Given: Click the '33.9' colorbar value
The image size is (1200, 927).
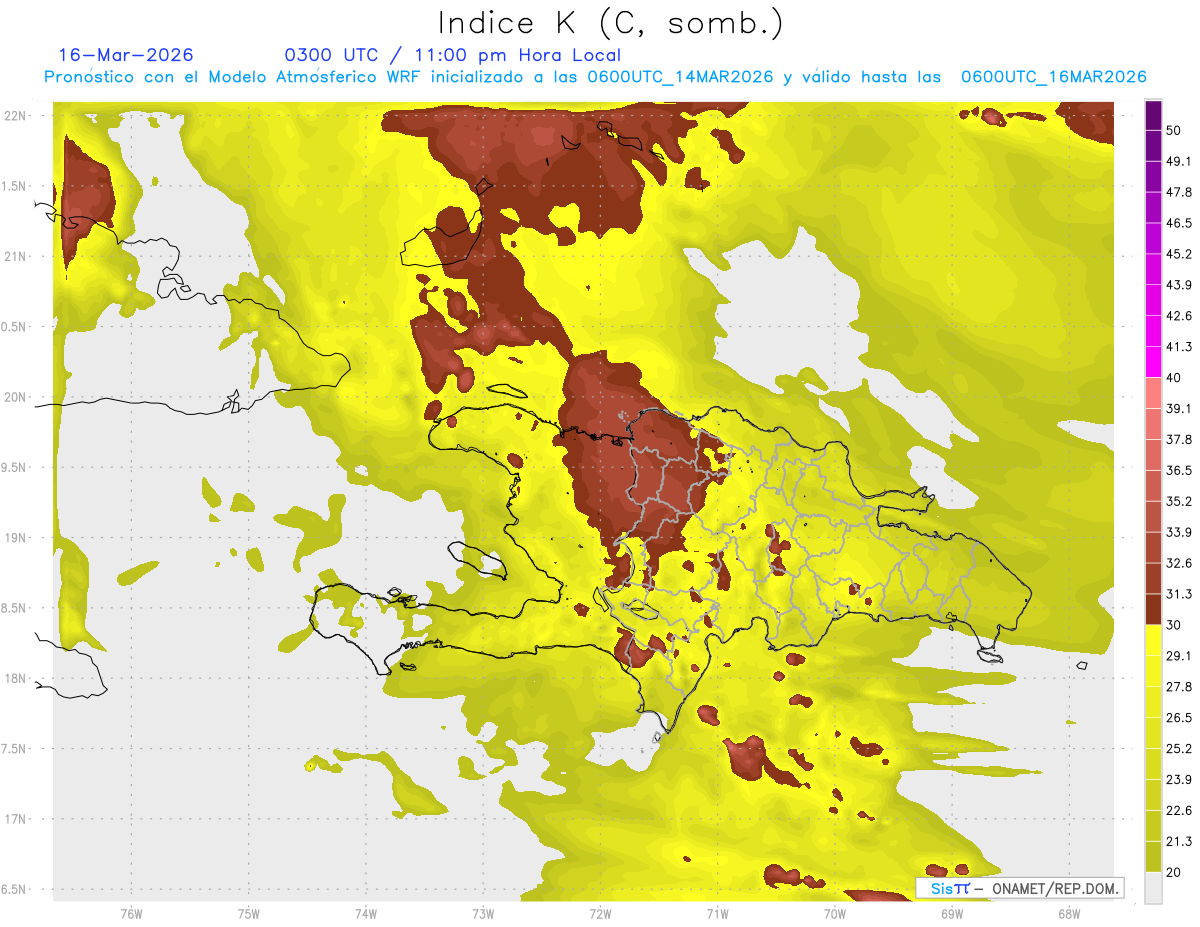Looking at the screenshot, I should pos(1179,532).
